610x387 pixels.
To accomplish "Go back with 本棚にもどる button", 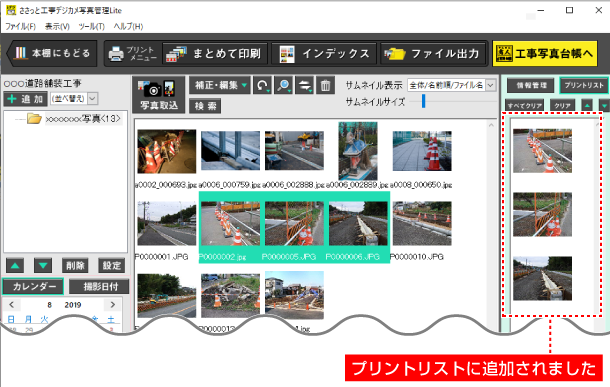I will (52, 53).
